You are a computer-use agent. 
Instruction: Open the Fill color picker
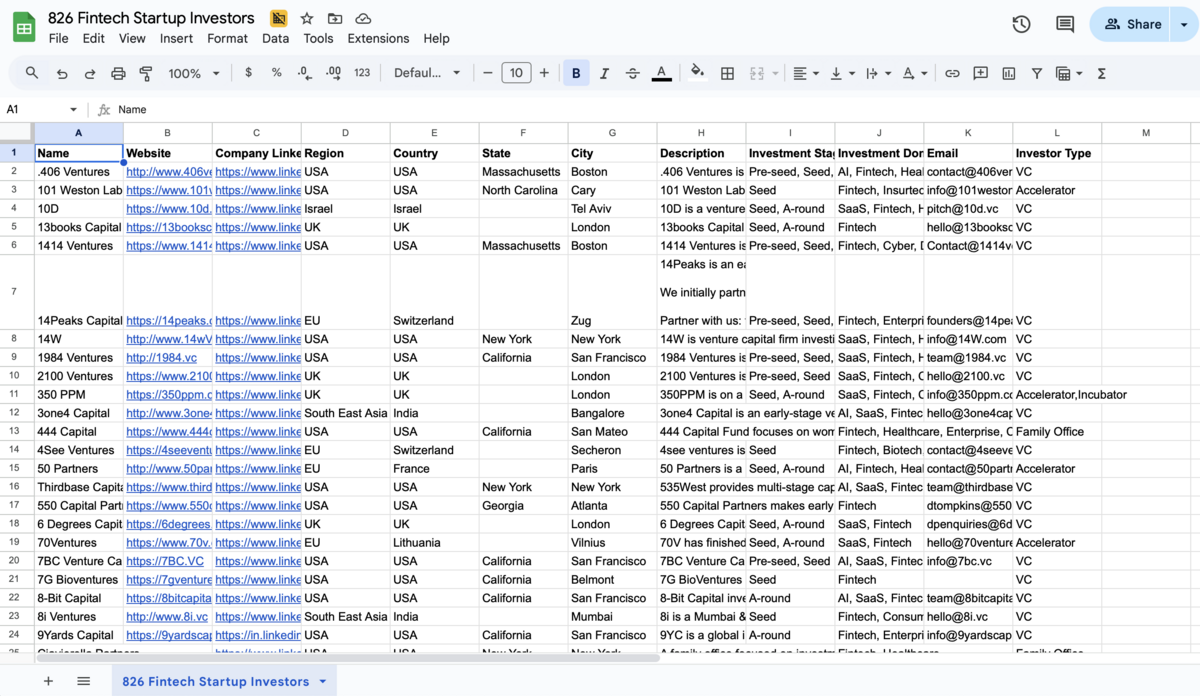[697, 73]
